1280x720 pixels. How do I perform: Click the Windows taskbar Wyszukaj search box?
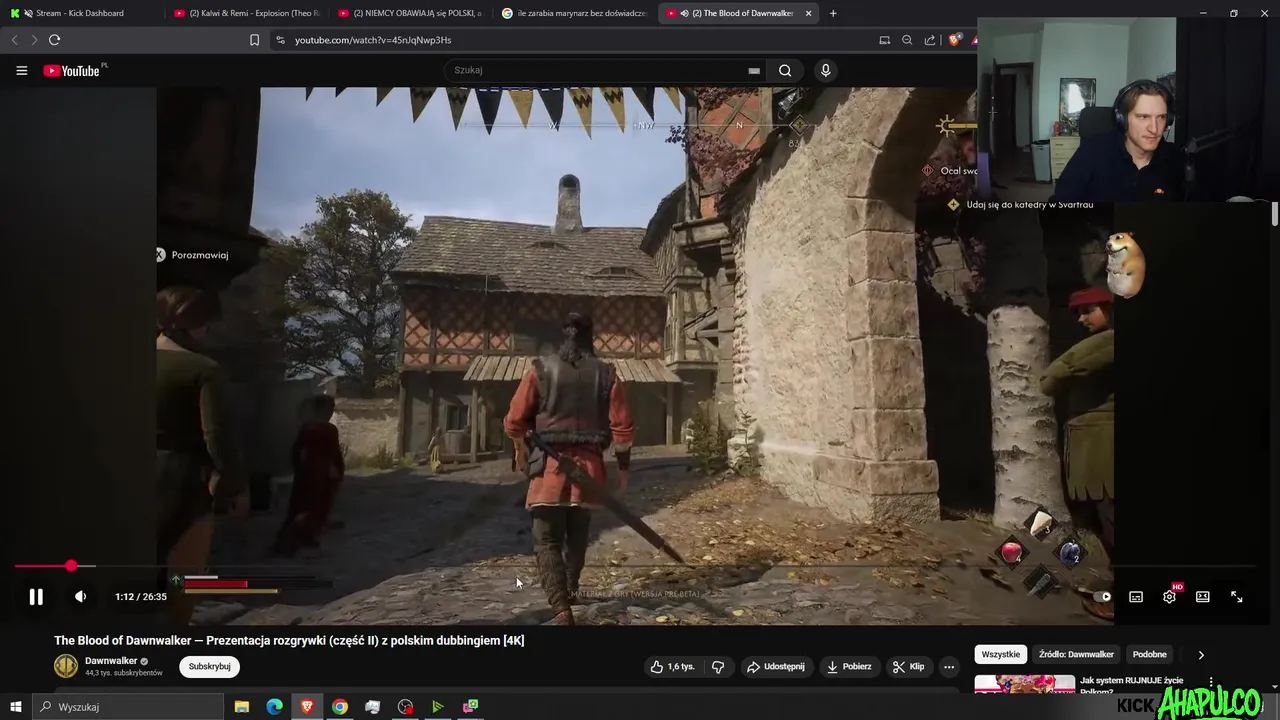pos(128,707)
